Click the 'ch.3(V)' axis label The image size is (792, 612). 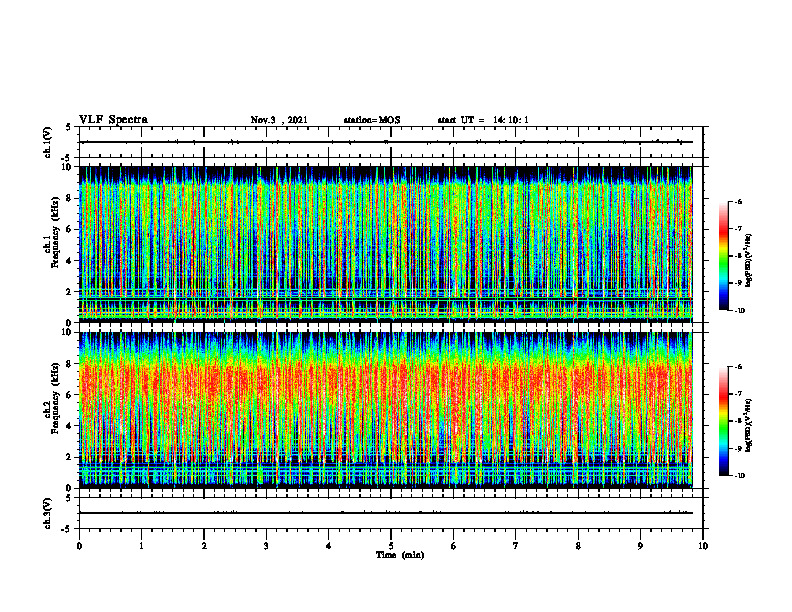coord(47,513)
